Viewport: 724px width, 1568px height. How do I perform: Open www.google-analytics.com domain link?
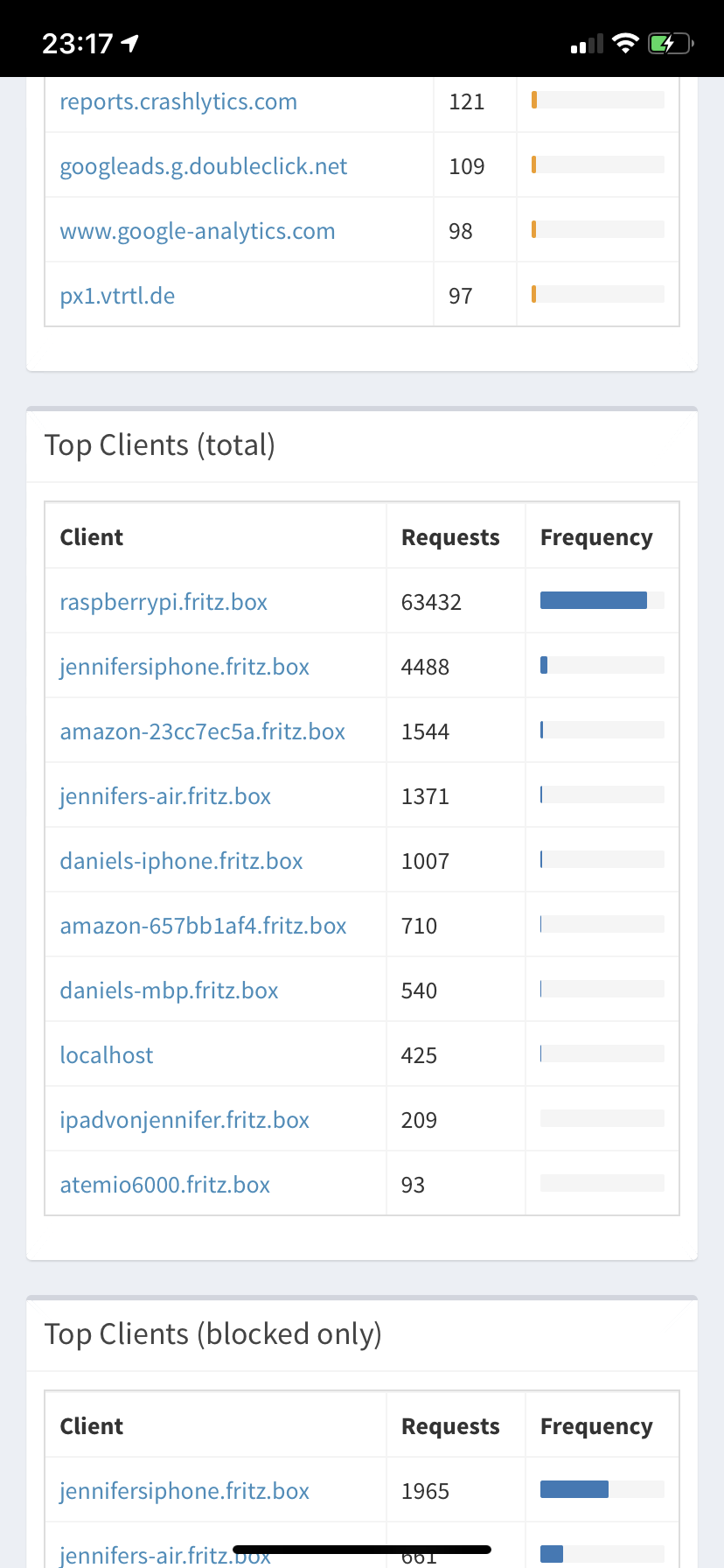pyautogui.click(x=198, y=231)
